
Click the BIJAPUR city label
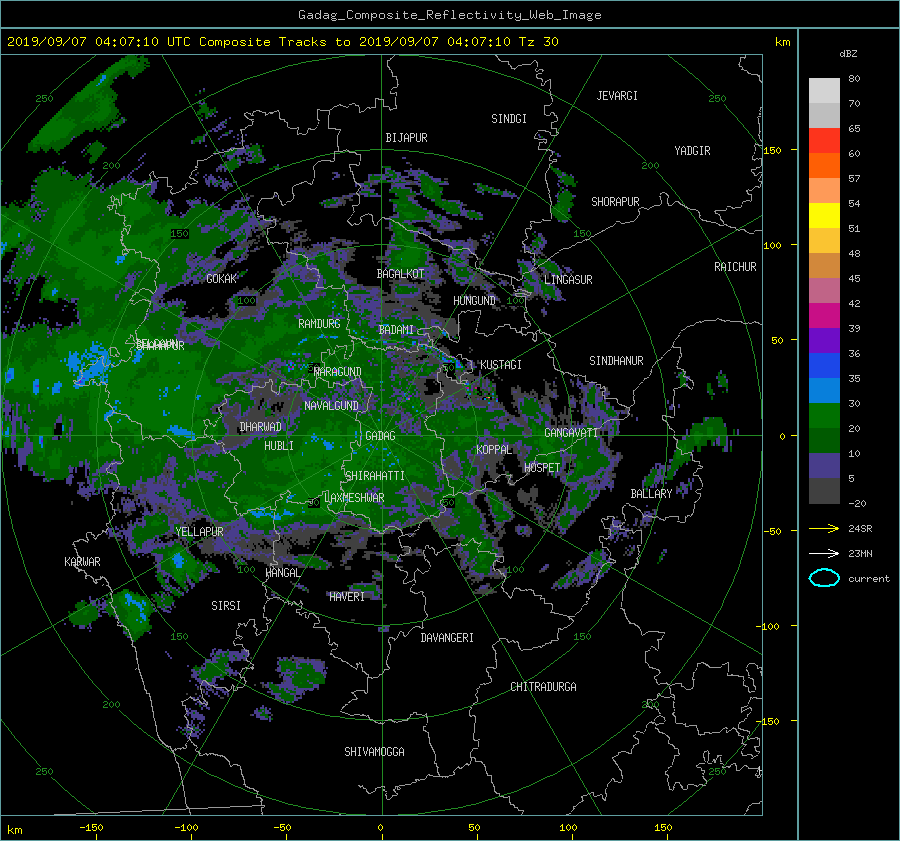click(406, 138)
